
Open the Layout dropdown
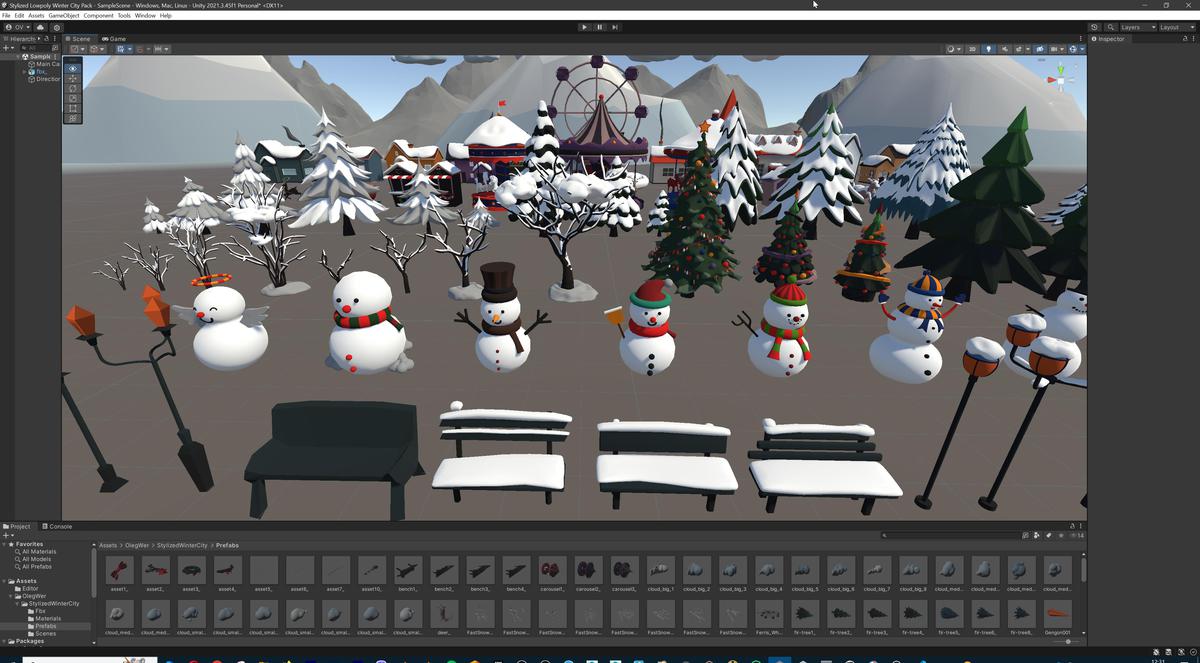tap(1176, 27)
